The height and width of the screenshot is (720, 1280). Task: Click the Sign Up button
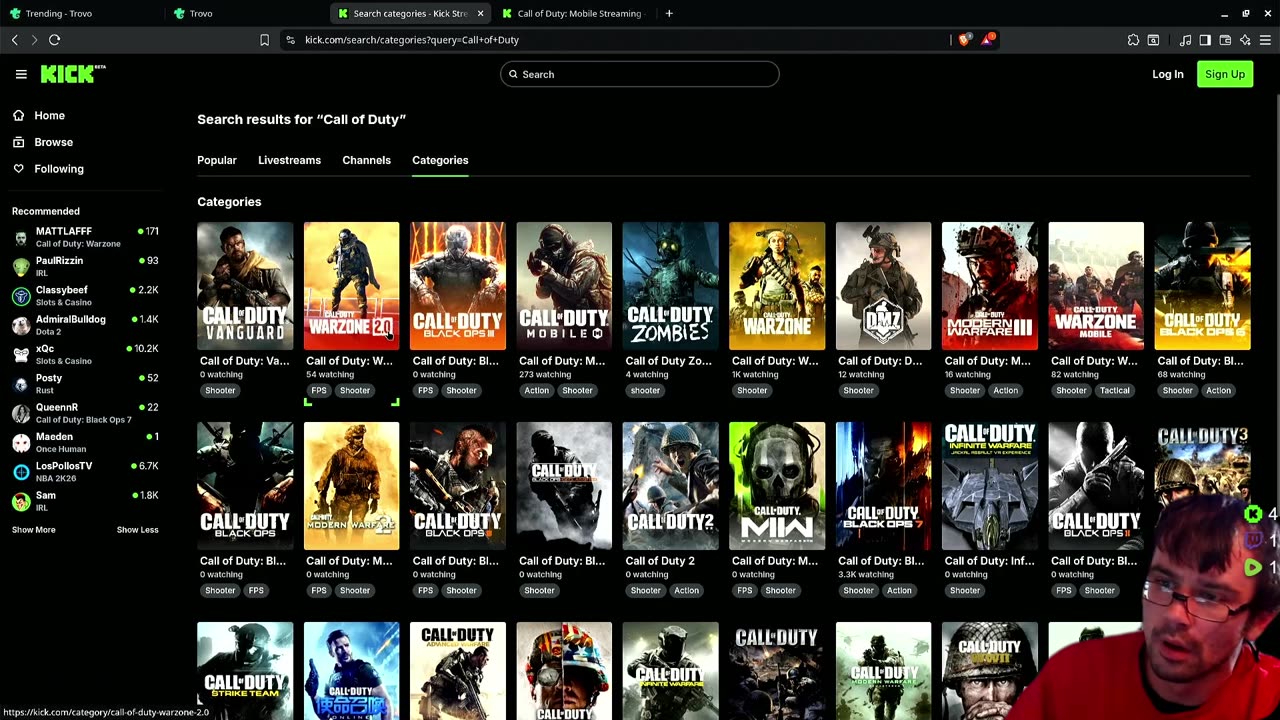pyautogui.click(x=1225, y=74)
